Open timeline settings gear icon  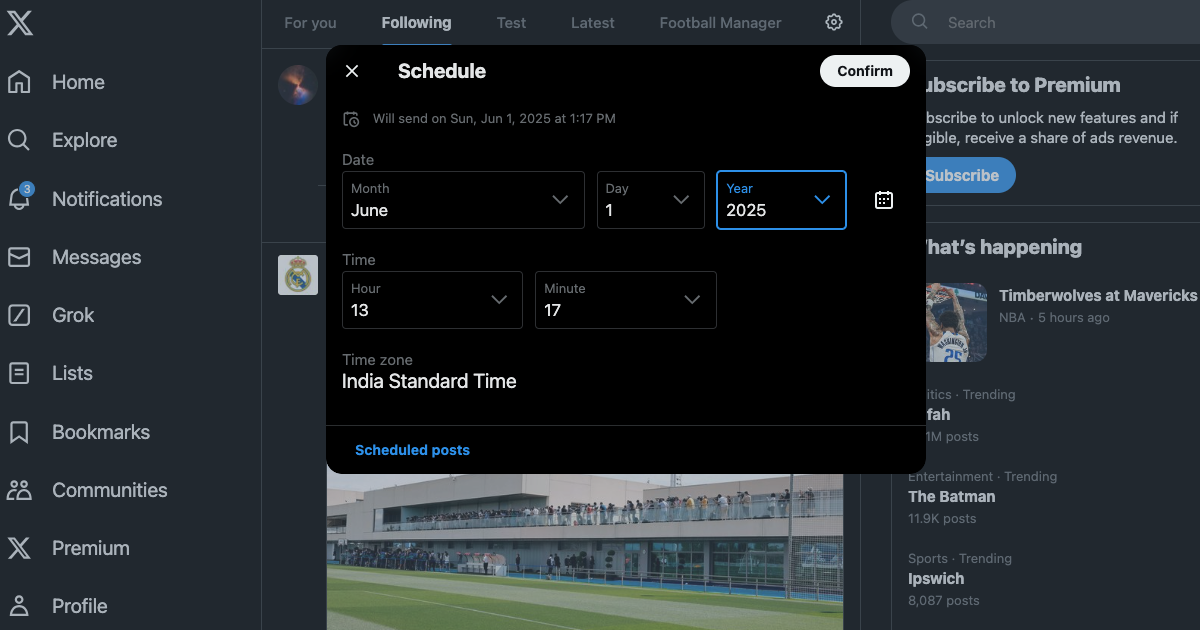[x=834, y=22]
